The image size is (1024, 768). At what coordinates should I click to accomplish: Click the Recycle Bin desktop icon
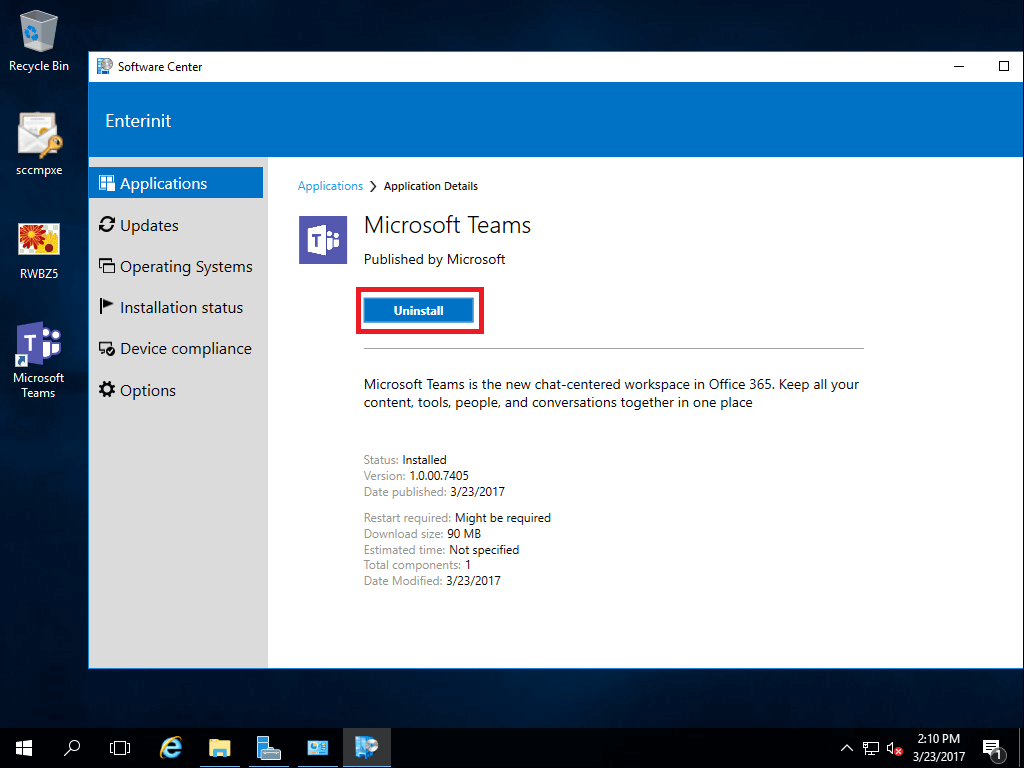pos(39,39)
